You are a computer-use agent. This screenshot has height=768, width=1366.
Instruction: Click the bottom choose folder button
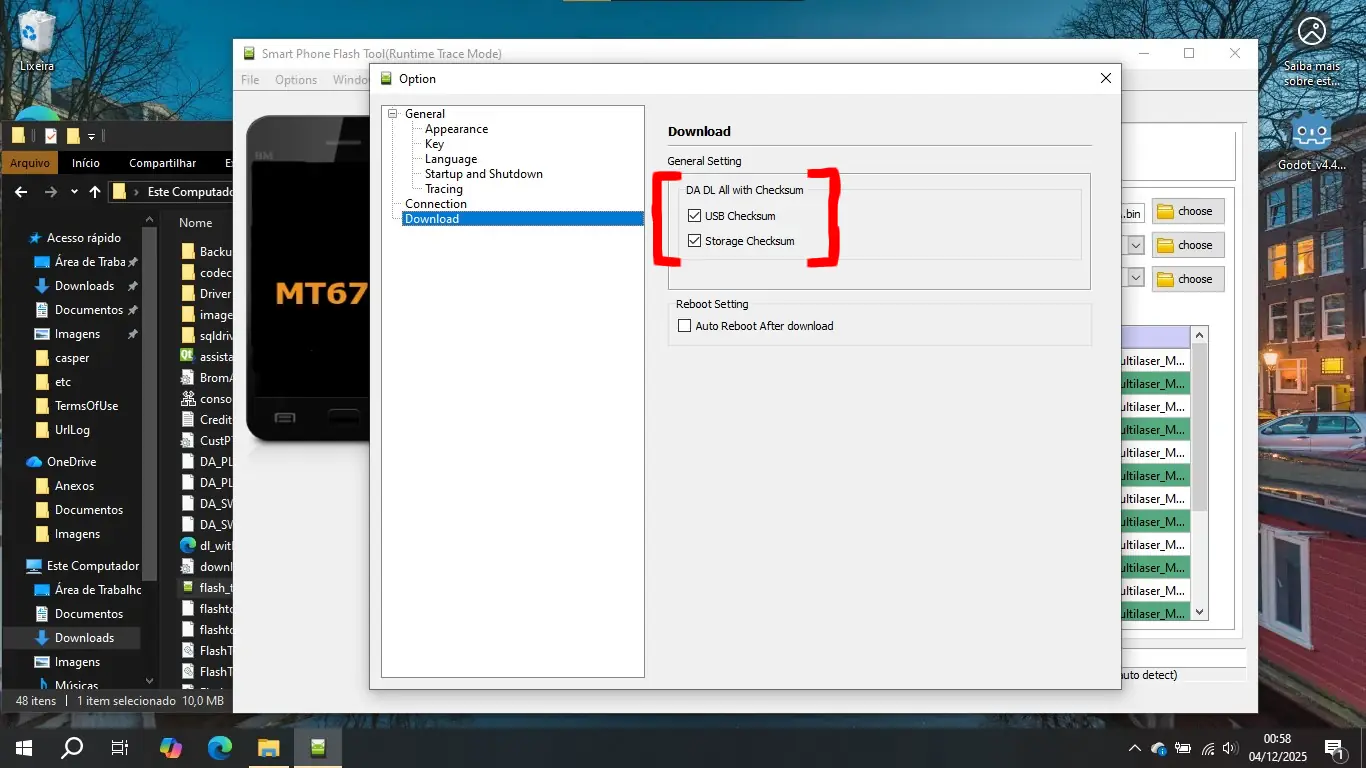(x=1187, y=279)
